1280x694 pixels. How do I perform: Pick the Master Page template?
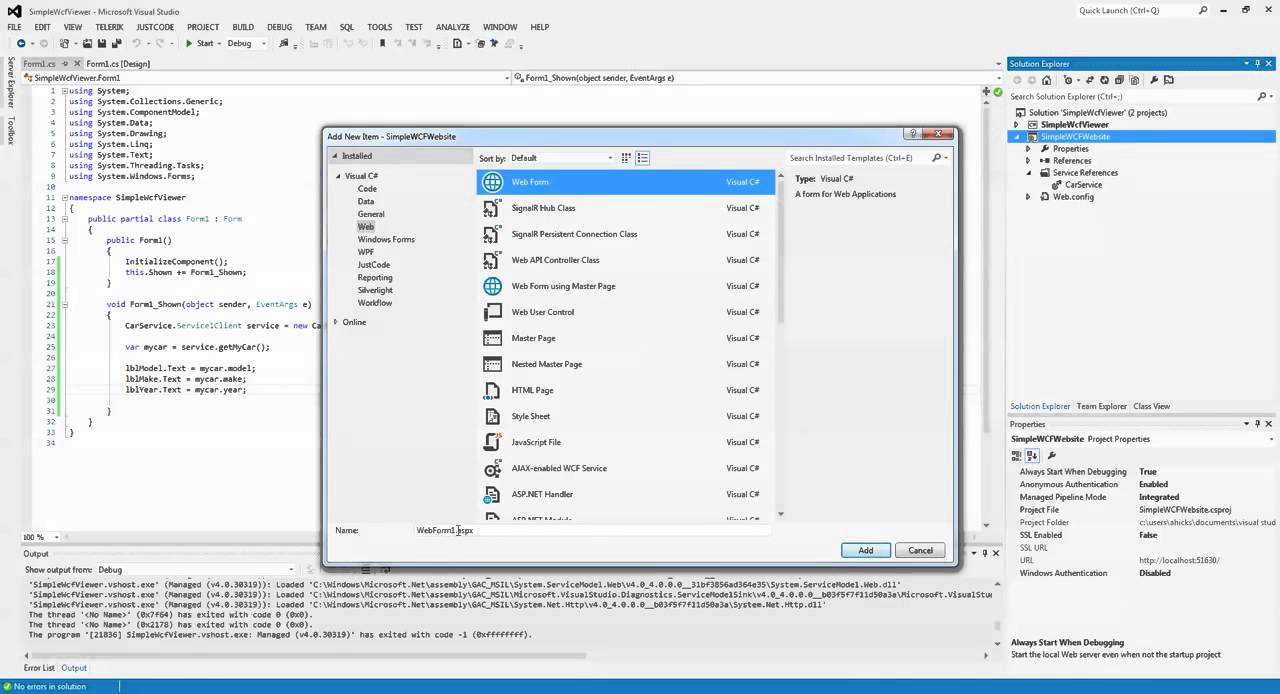[625, 338]
